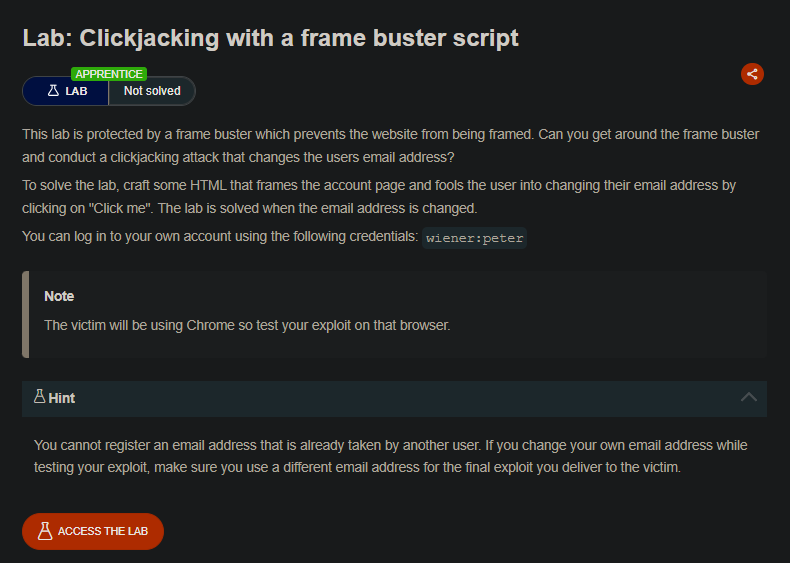Select the LAB text in the badge
The image size is (790, 563).
click(x=77, y=91)
